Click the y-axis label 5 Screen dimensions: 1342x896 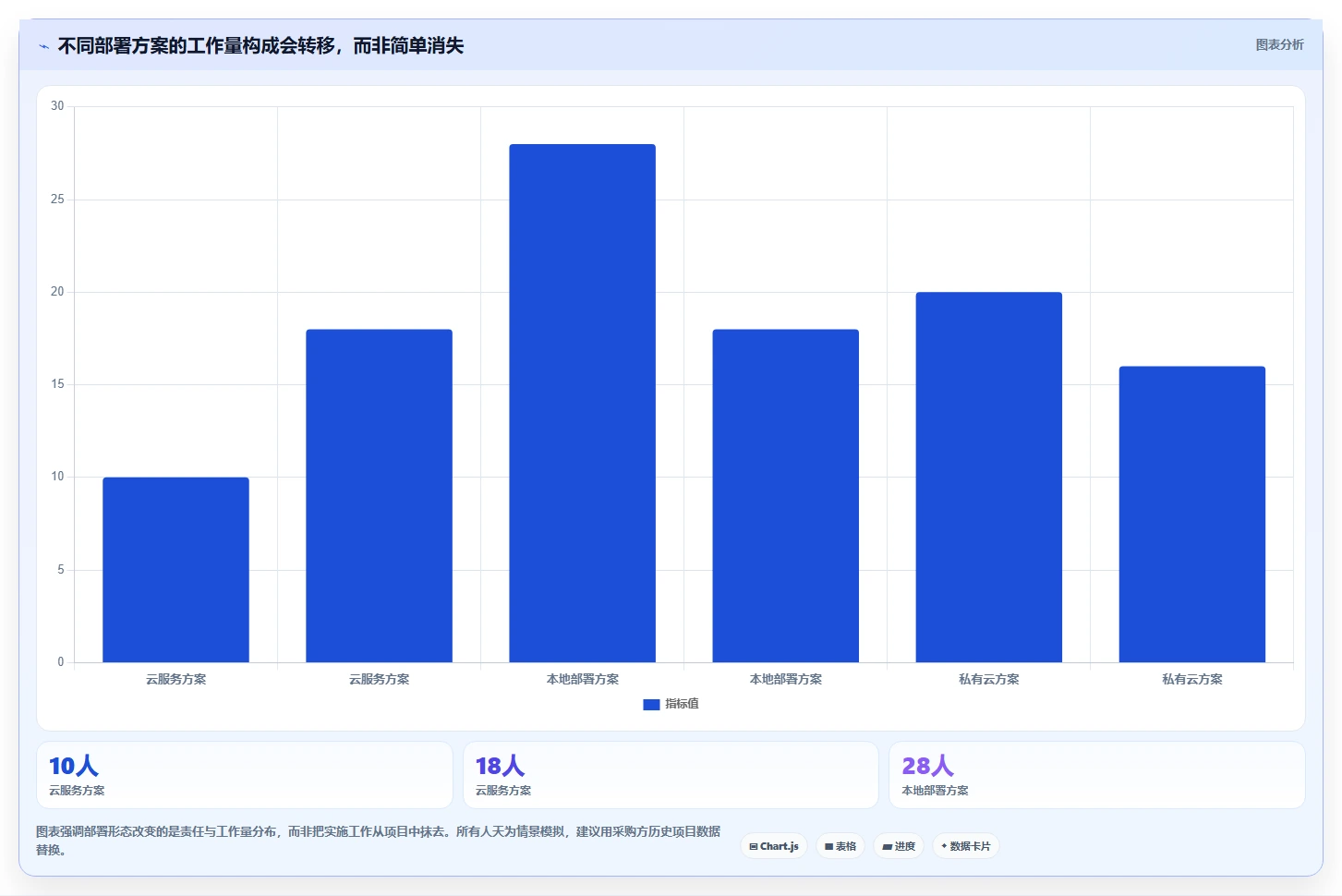point(61,570)
